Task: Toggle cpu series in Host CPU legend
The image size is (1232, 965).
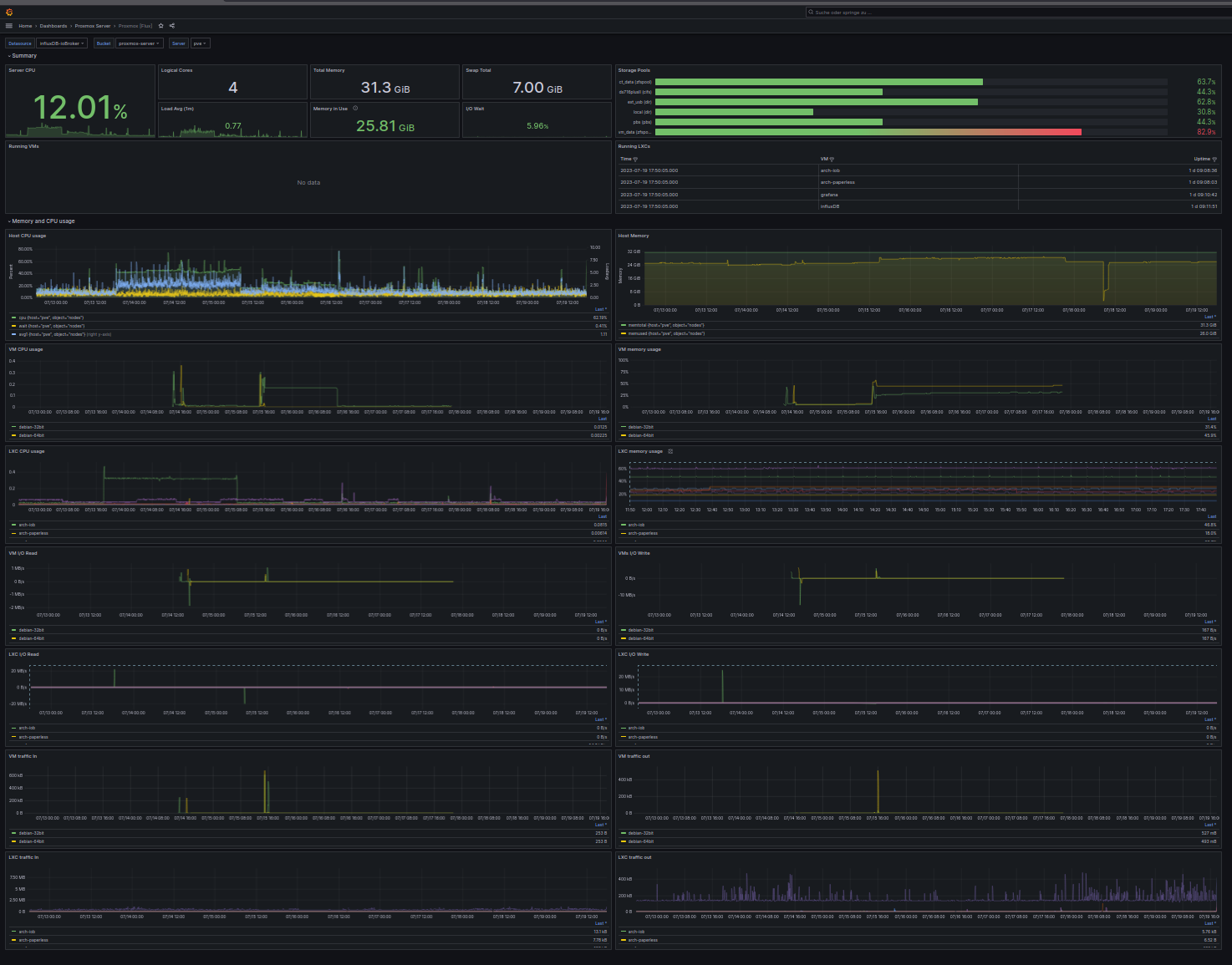Action: pos(52,317)
